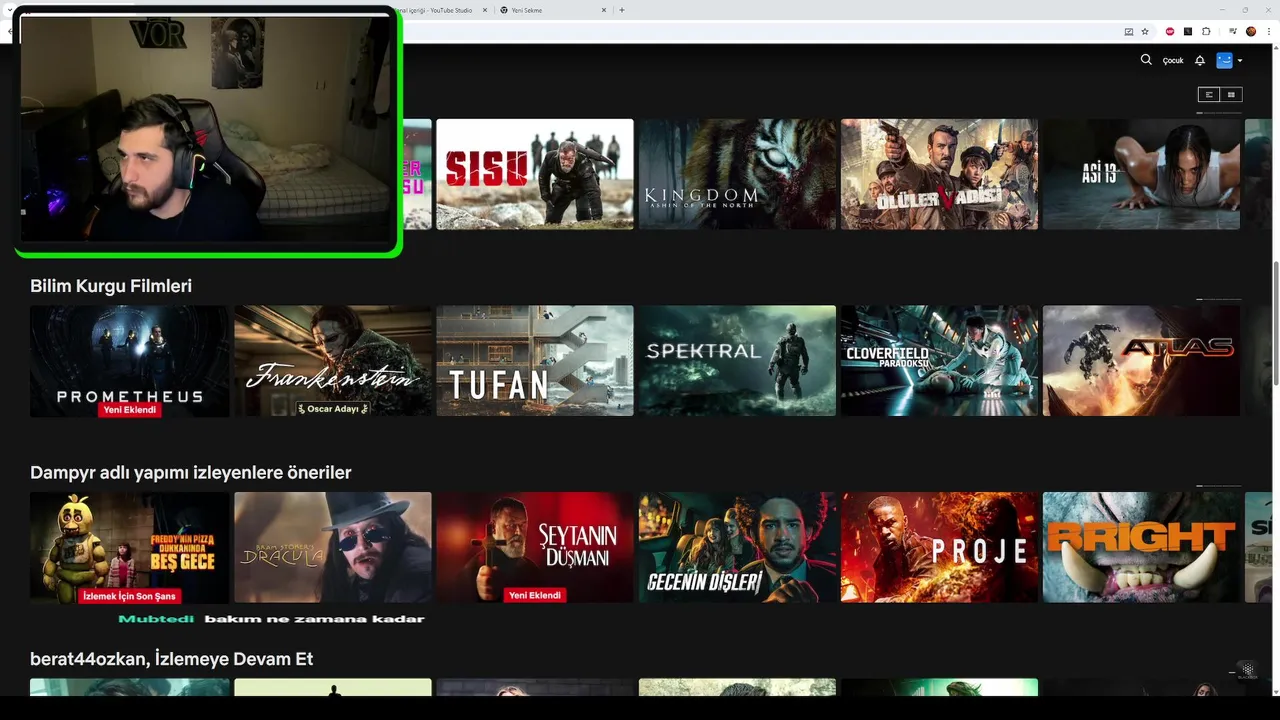The height and width of the screenshot is (720, 1280).
Task: Open Bram Stoker's Dracula thumbnail
Action: point(333,547)
